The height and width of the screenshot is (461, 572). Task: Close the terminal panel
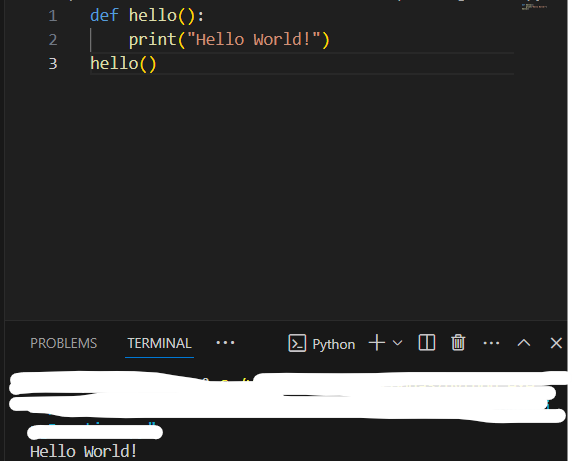(556, 343)
